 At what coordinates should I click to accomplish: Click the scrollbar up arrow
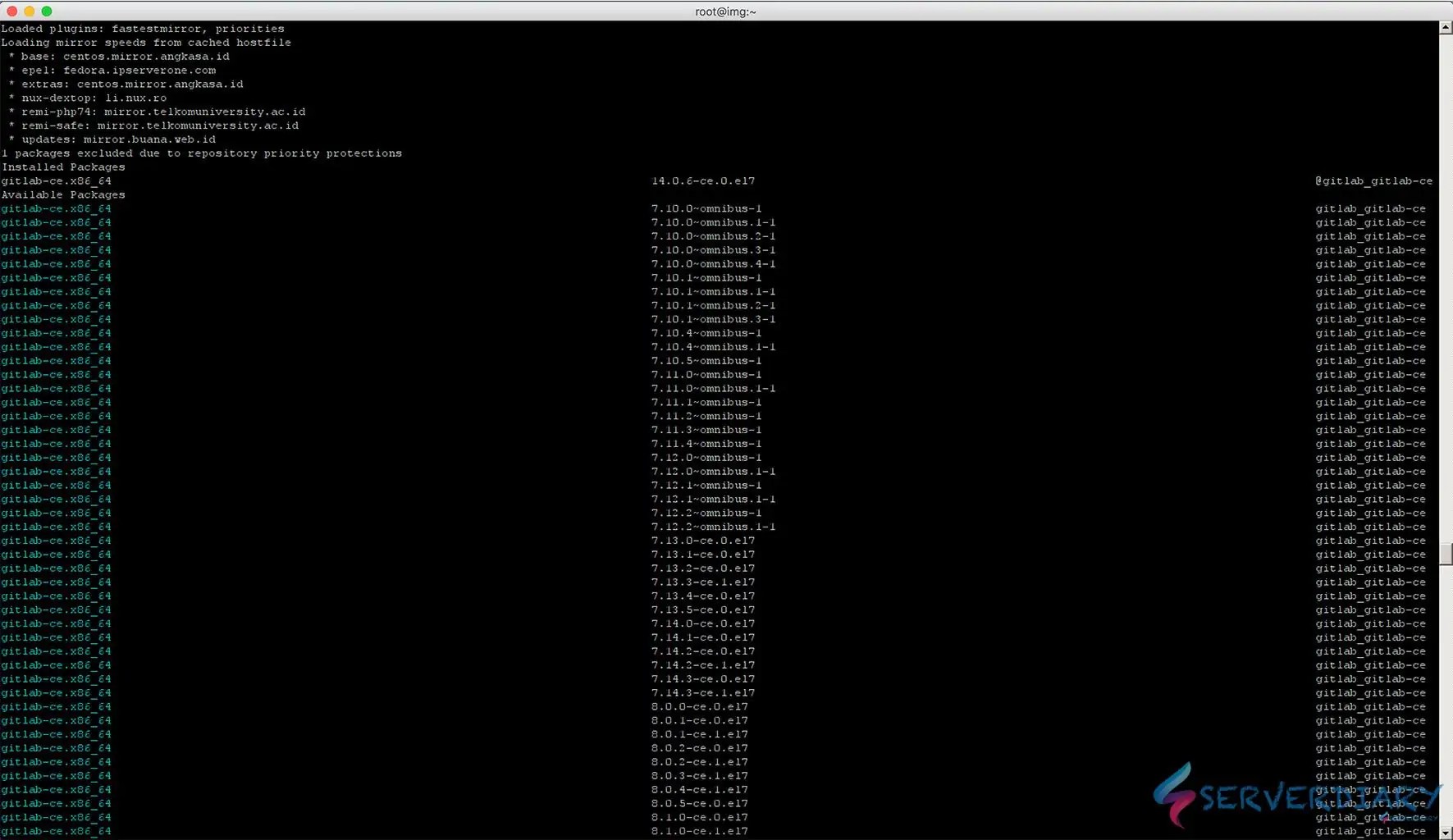point(1446,28)
